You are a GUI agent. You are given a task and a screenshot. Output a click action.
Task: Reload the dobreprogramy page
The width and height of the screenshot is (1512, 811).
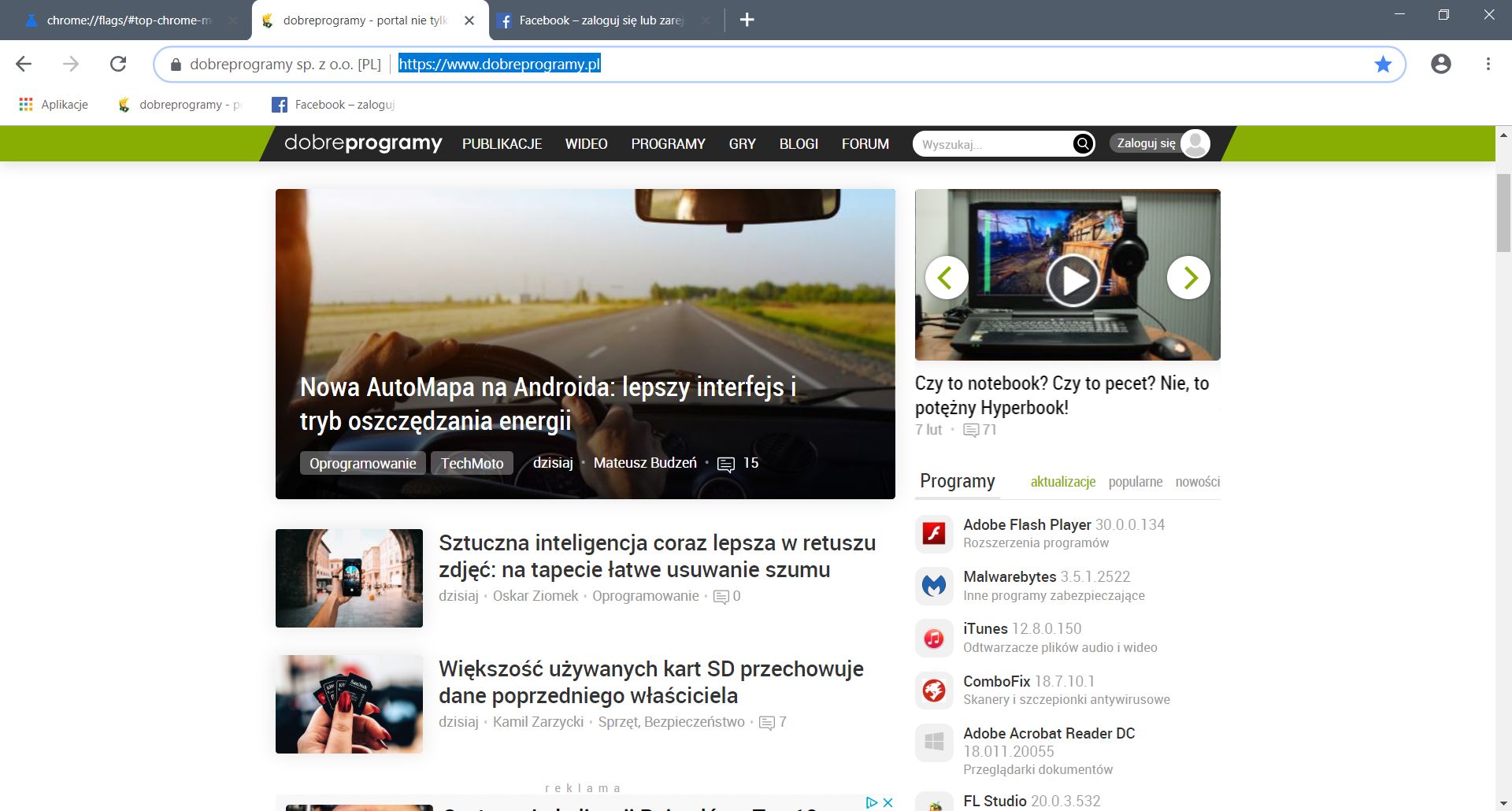[118, 64]
